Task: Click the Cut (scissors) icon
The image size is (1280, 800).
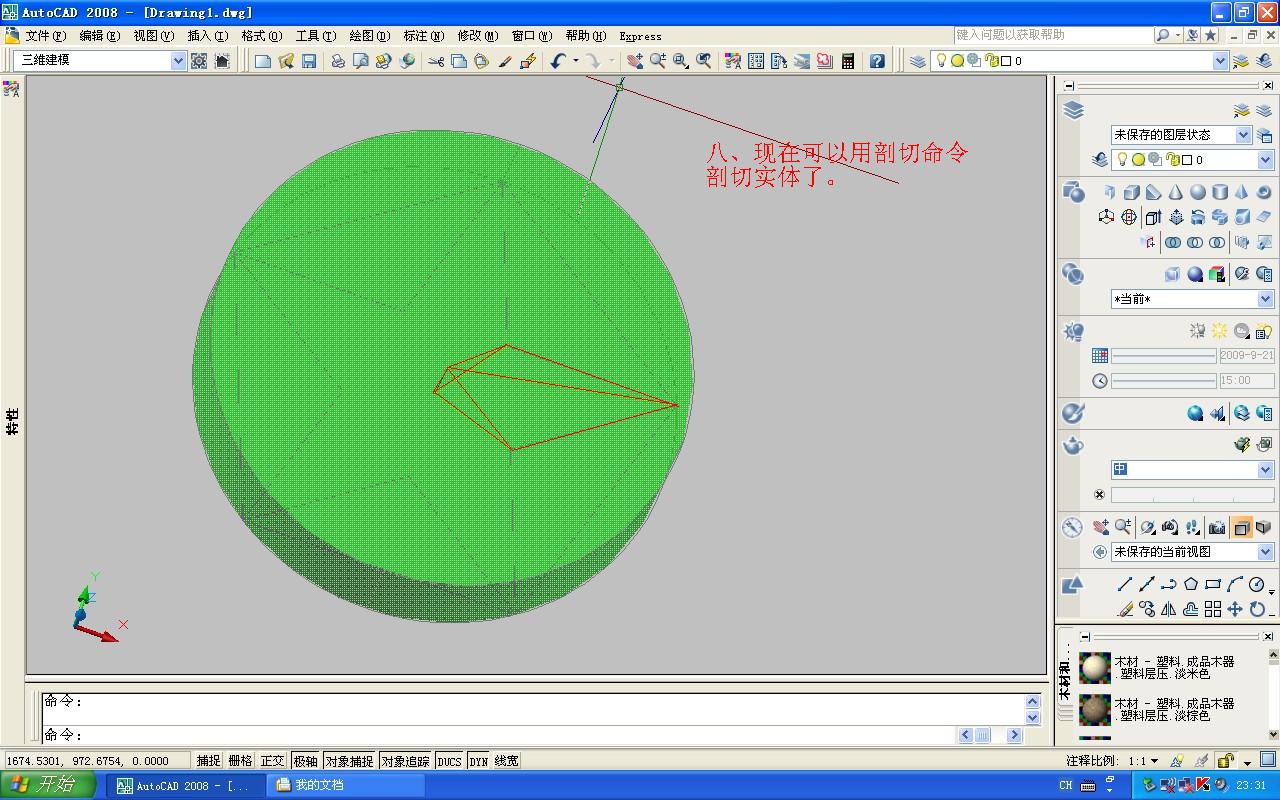Action: (x=436, y=61)
